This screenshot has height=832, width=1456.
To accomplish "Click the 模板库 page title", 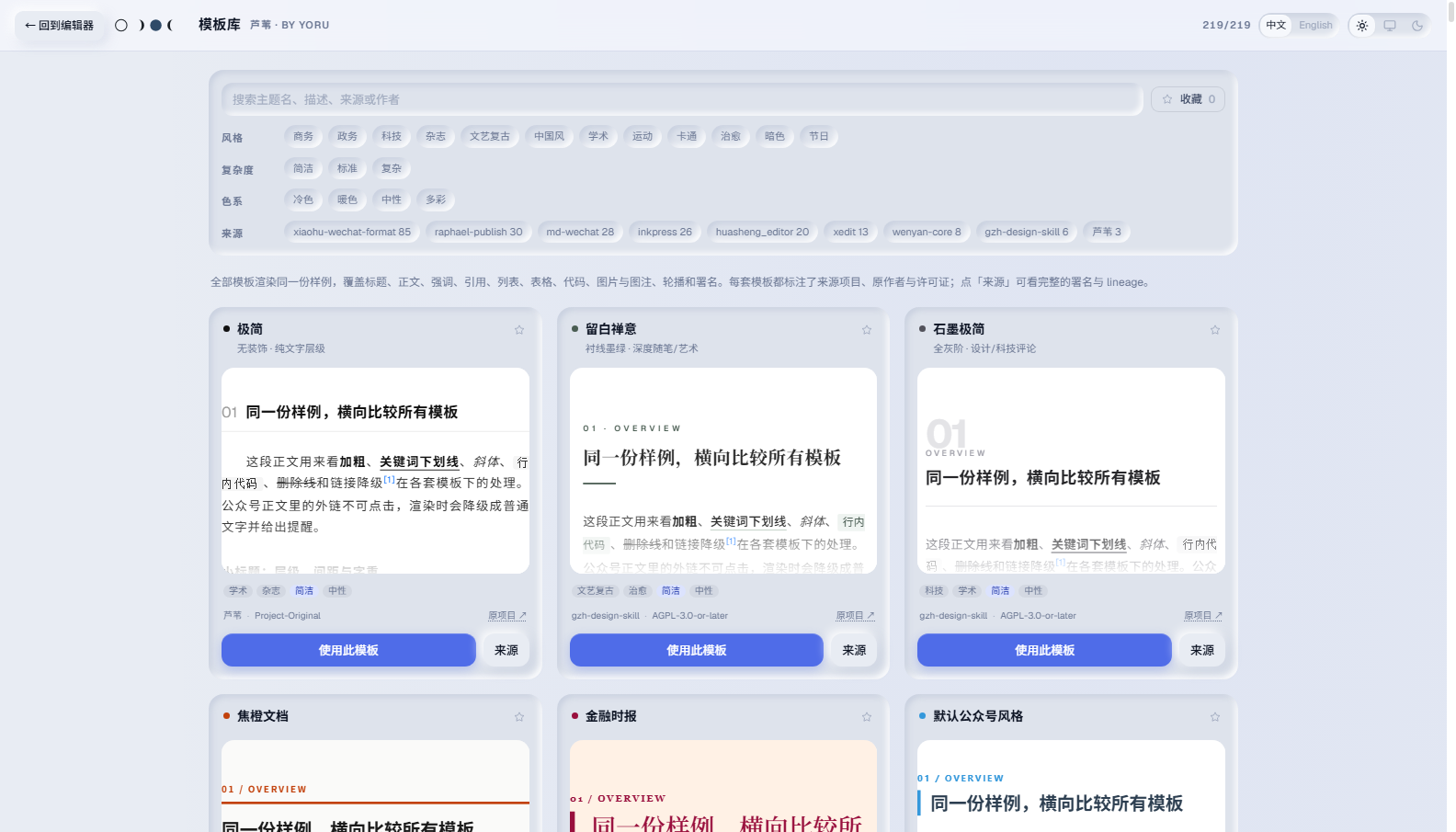I will (x=220, y=25).
